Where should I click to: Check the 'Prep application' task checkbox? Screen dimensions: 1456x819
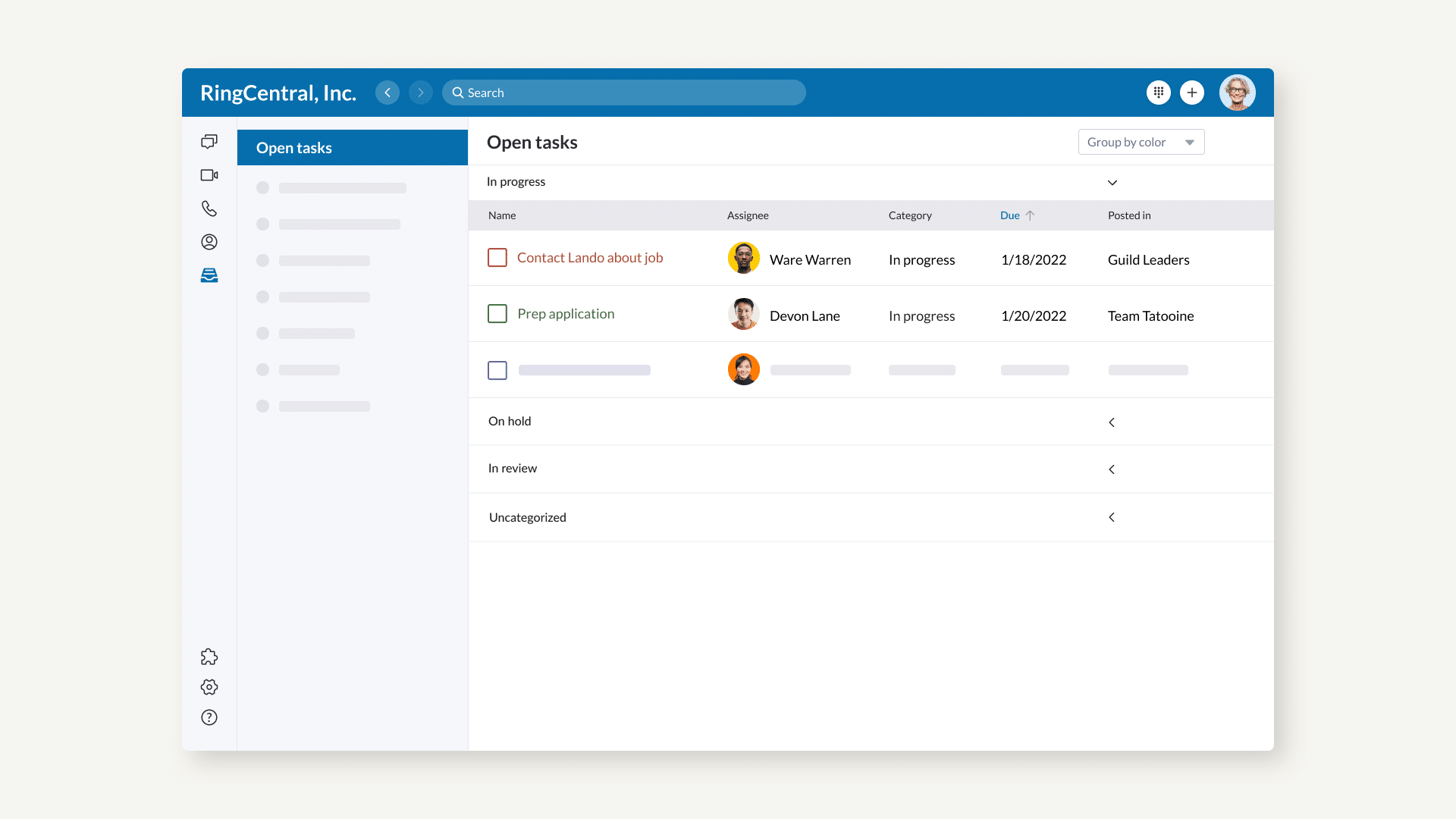(x=497, y=314)
